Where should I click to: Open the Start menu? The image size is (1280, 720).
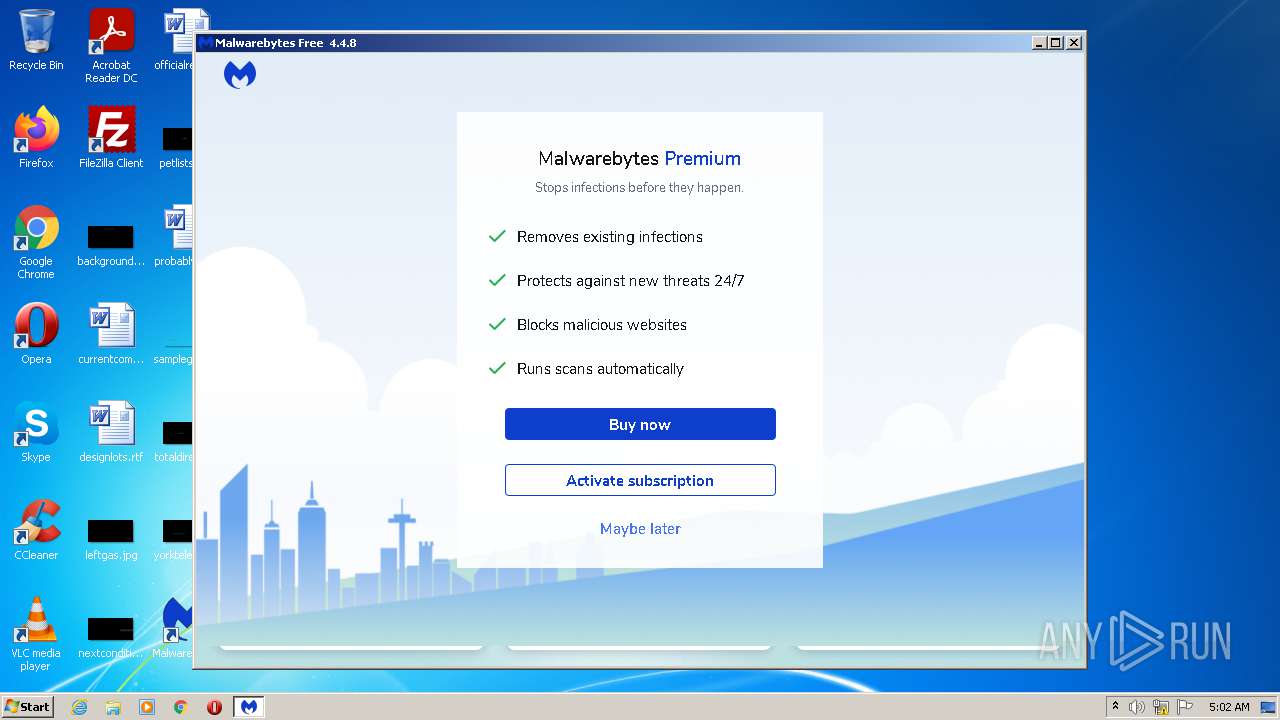click(28, 706)
